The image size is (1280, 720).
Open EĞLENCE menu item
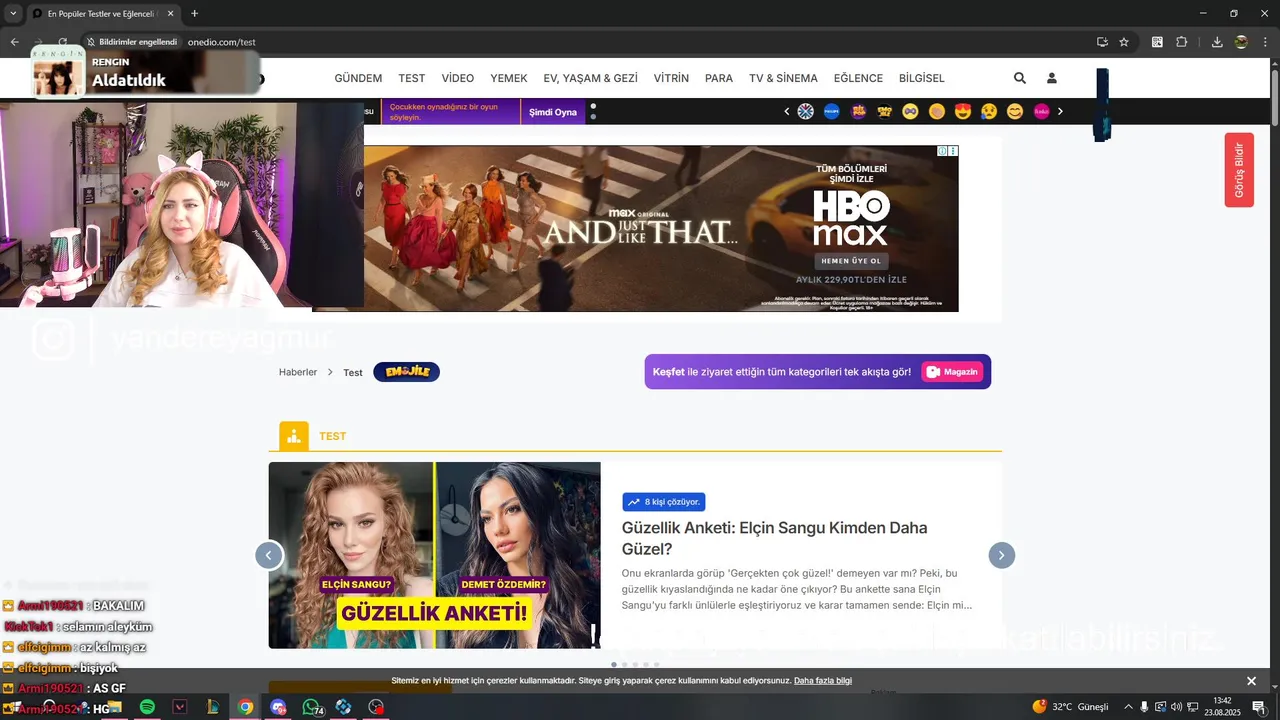858,78
